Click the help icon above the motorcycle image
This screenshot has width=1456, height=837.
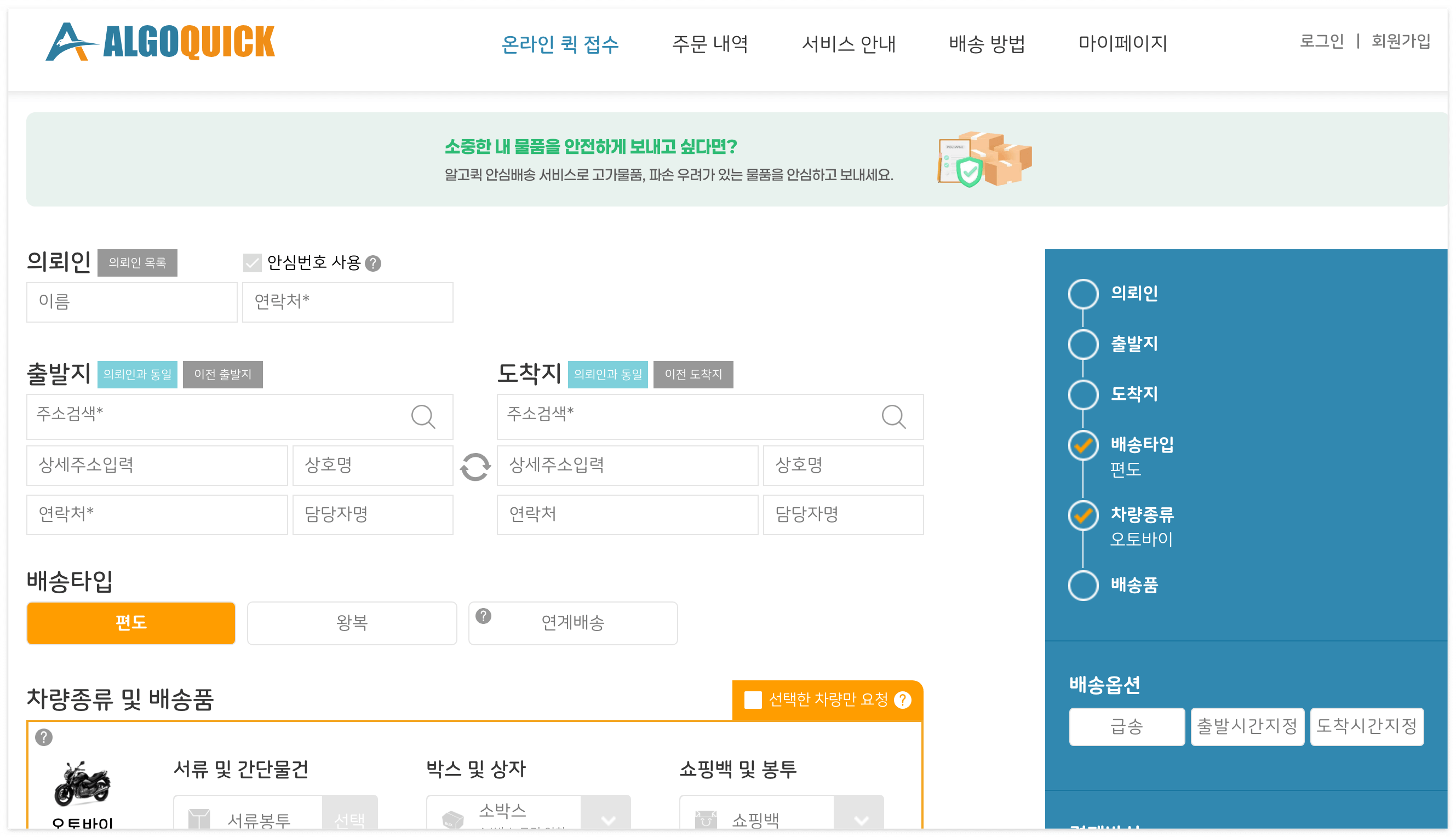click(x=44, y=737)
